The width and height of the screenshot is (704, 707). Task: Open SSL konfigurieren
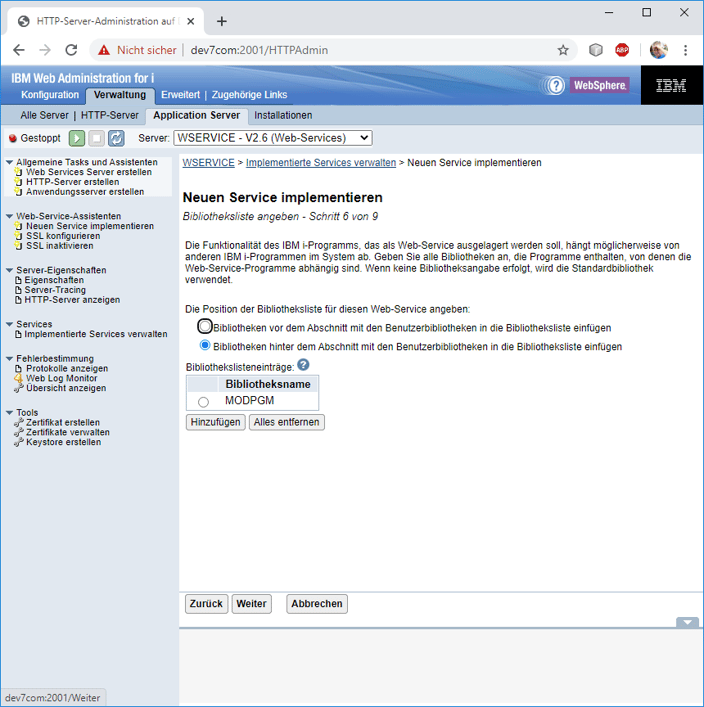click(x=63, y=236)
